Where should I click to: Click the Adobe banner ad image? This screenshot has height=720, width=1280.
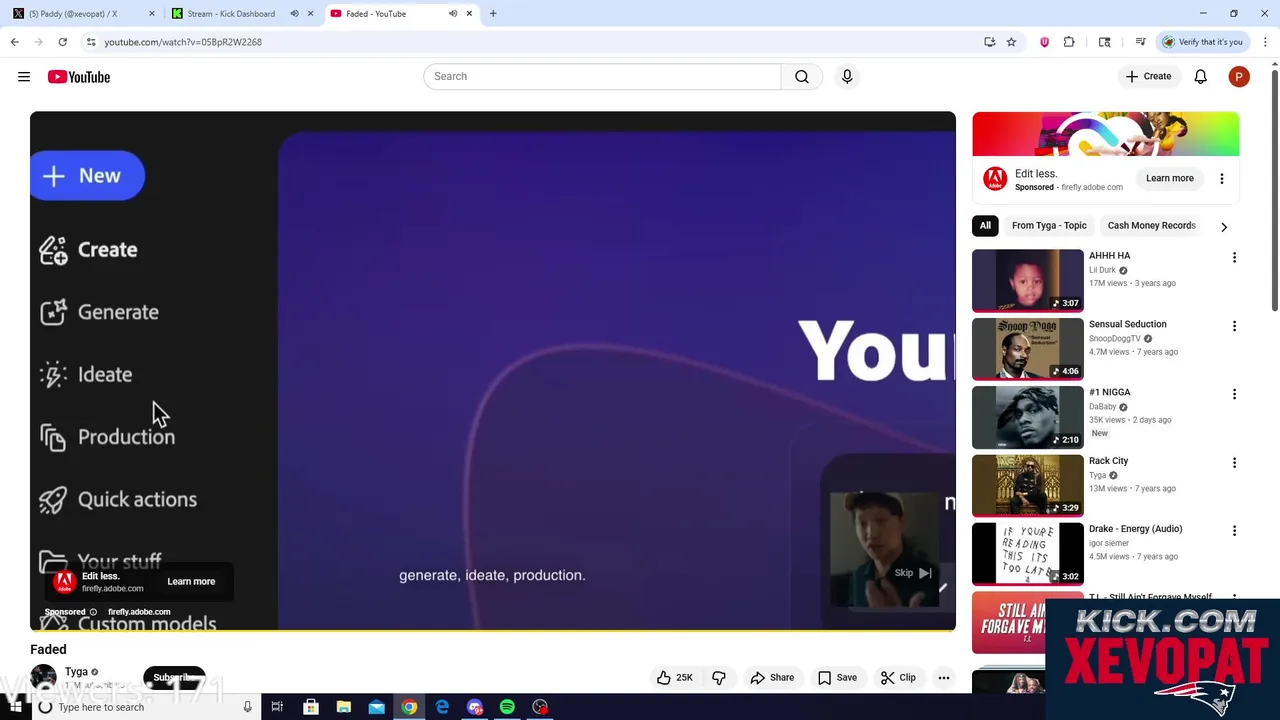point(1106,134)
